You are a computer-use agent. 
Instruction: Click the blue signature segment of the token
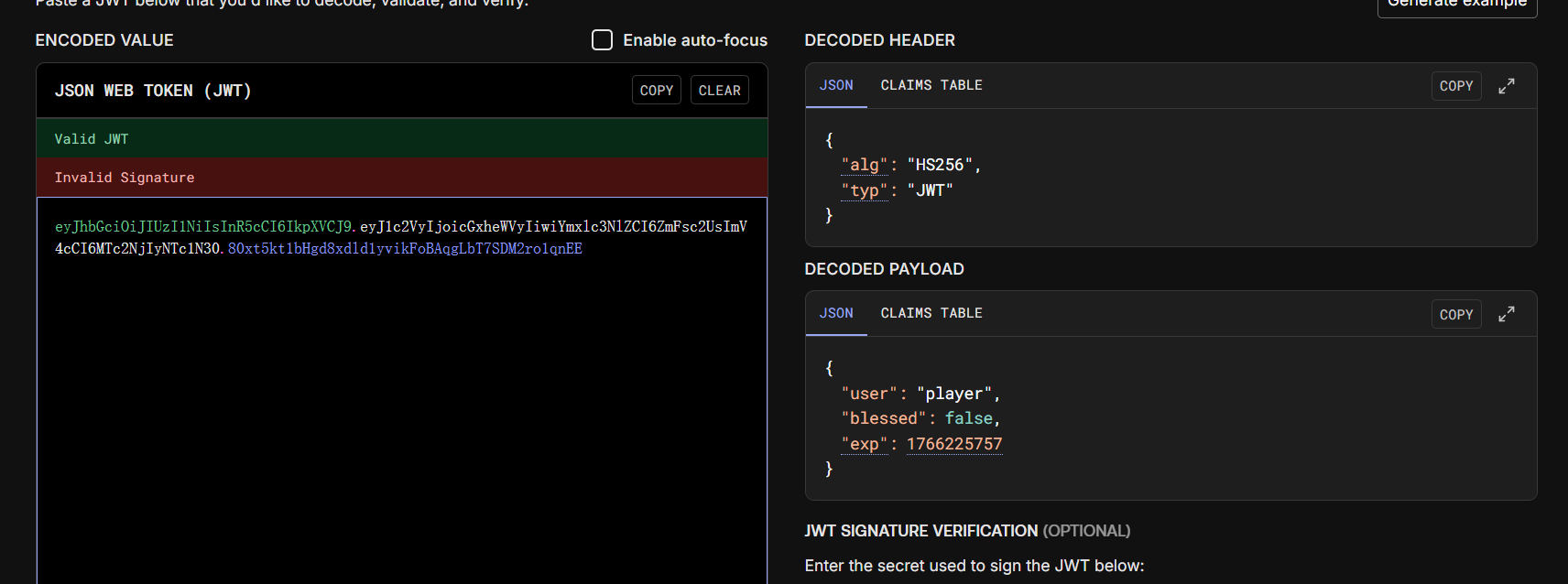pyautogui.click(x=405, y=249)
